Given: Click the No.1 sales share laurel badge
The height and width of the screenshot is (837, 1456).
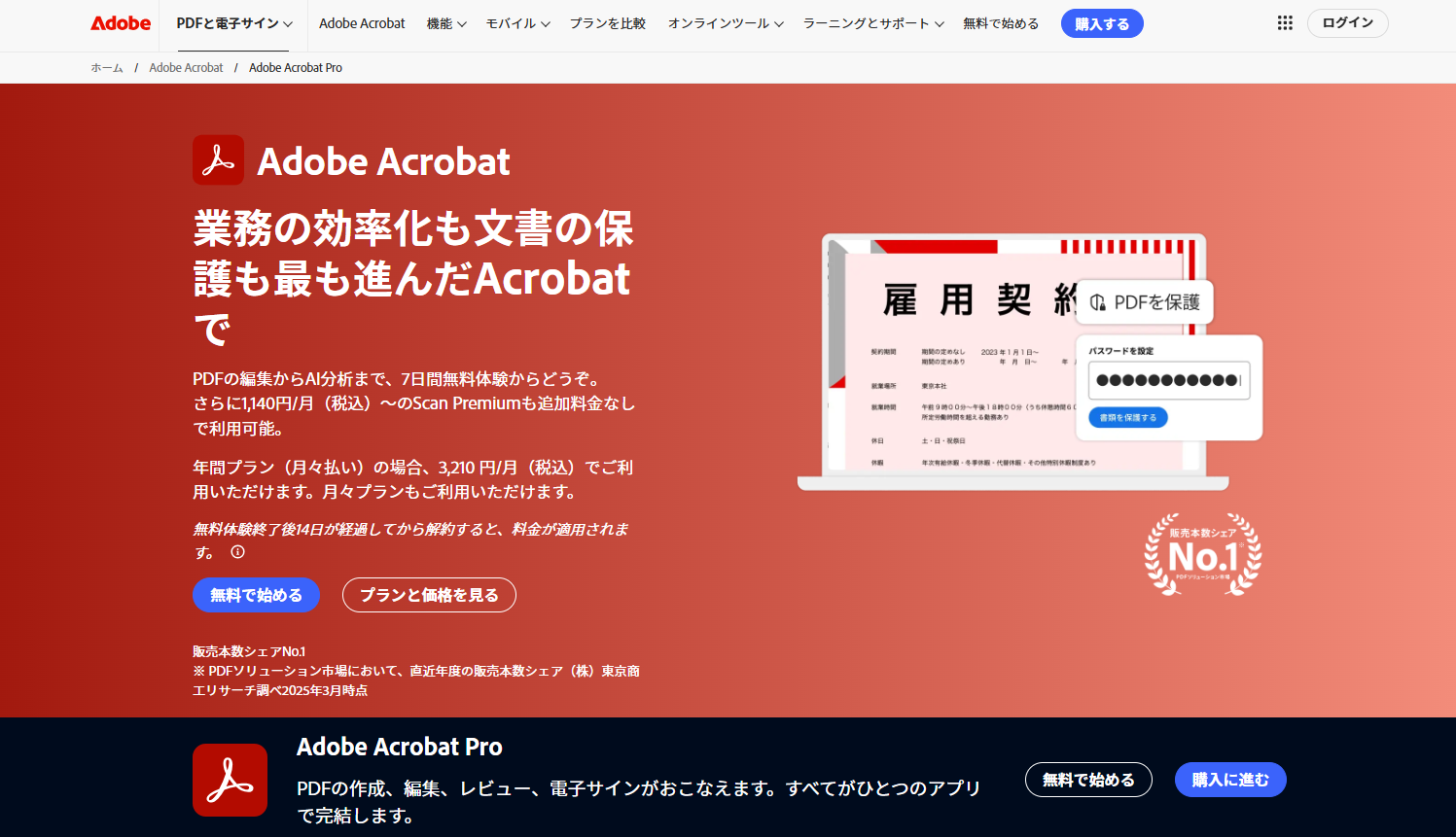Looking at the screenshot, I should click(1203, 554).
